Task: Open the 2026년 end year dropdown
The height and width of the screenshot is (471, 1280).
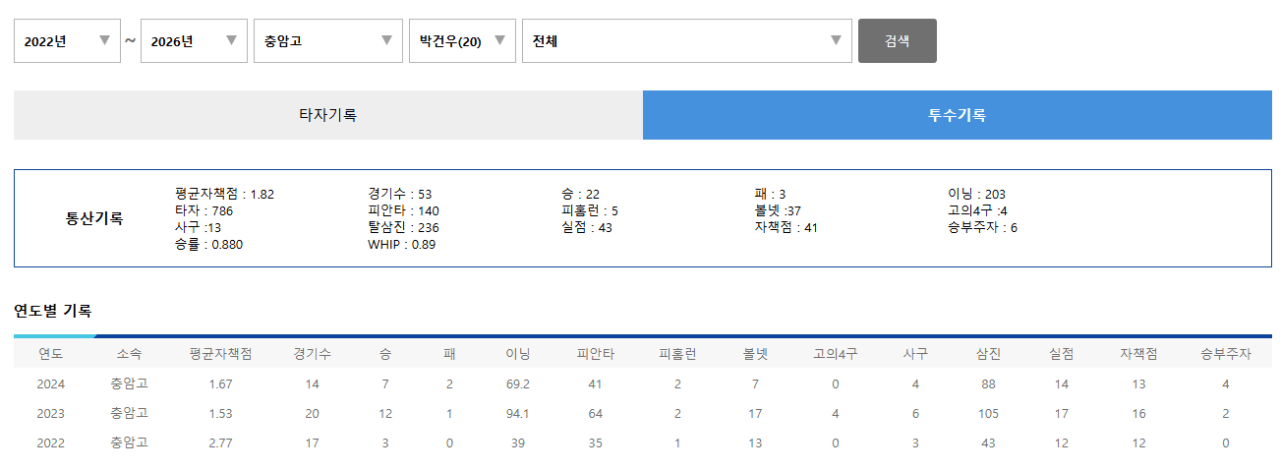Action: 194,41
